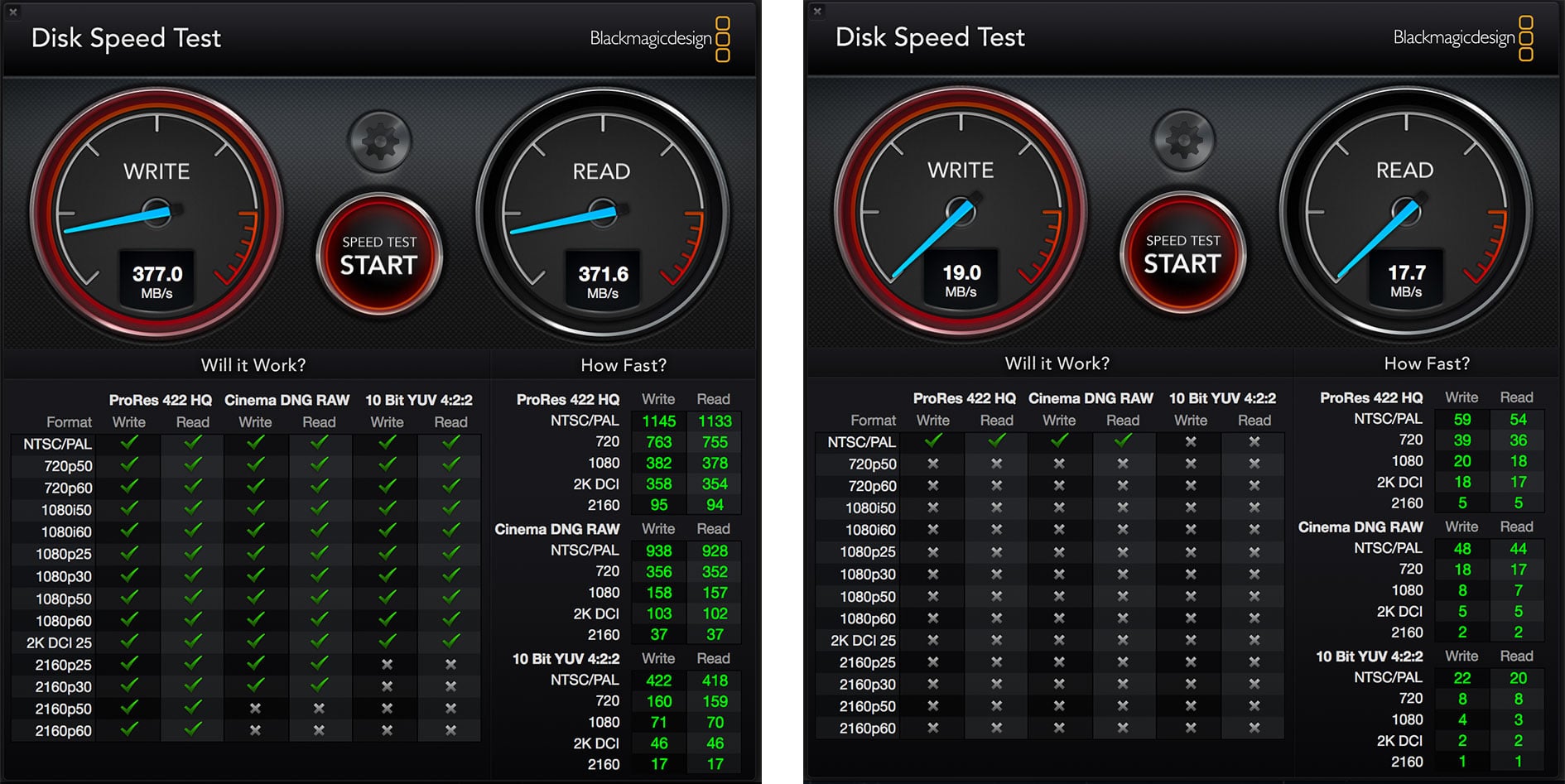Open the settings gear in the left window
Viewport: 1565px width, 784px height.
(379, 141)
